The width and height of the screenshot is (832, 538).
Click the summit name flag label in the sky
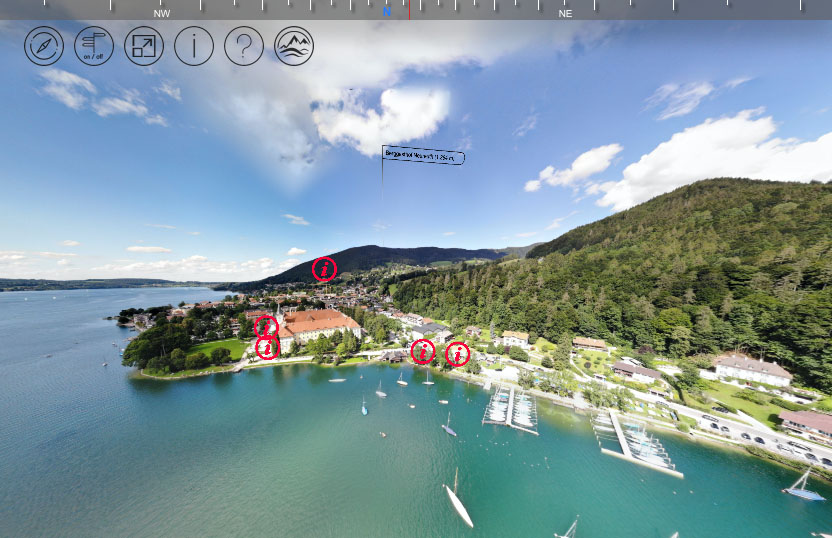tap(424, 156)
